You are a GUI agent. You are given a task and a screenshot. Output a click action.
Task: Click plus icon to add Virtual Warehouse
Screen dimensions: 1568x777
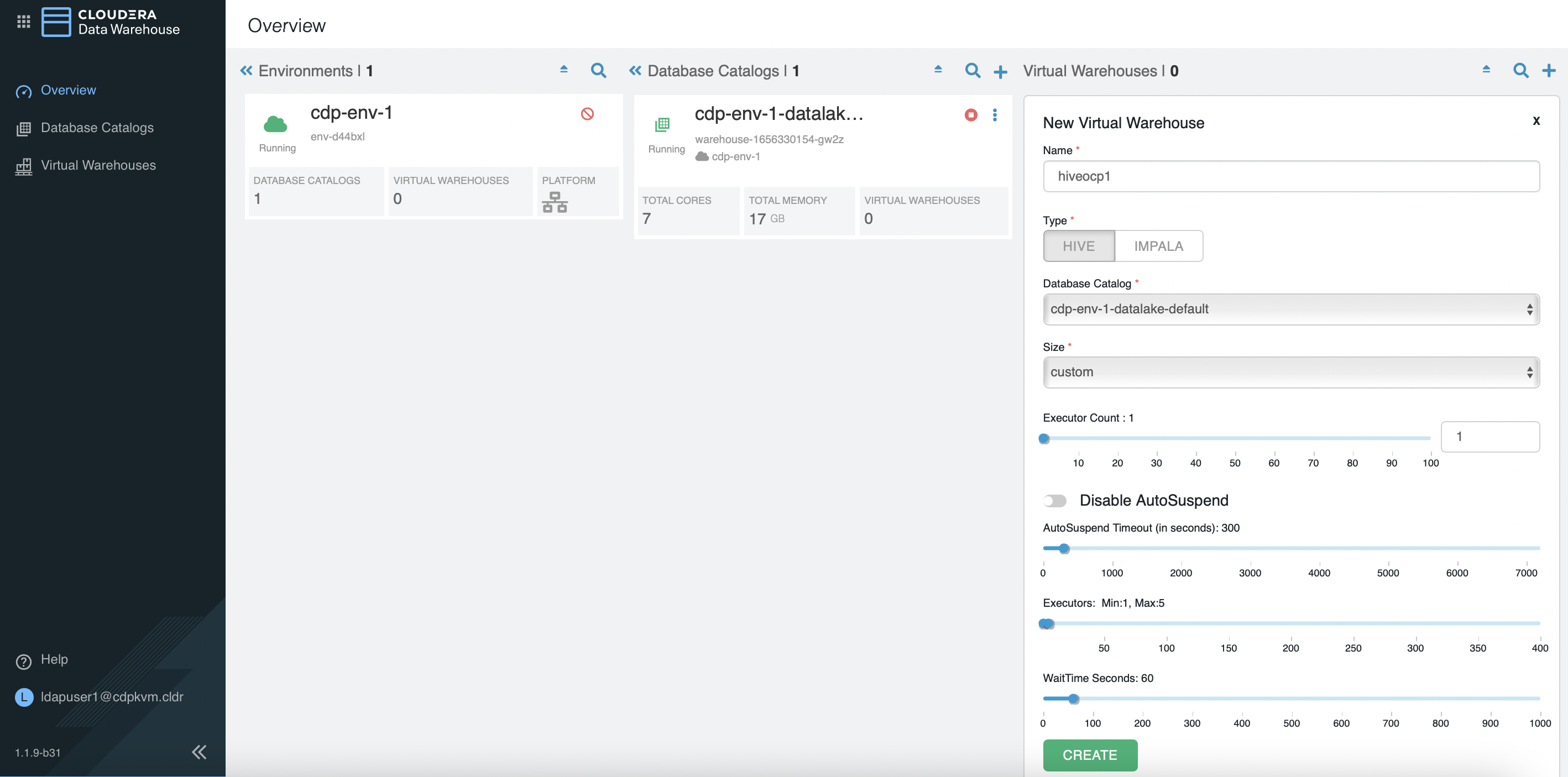[1549, 71]
